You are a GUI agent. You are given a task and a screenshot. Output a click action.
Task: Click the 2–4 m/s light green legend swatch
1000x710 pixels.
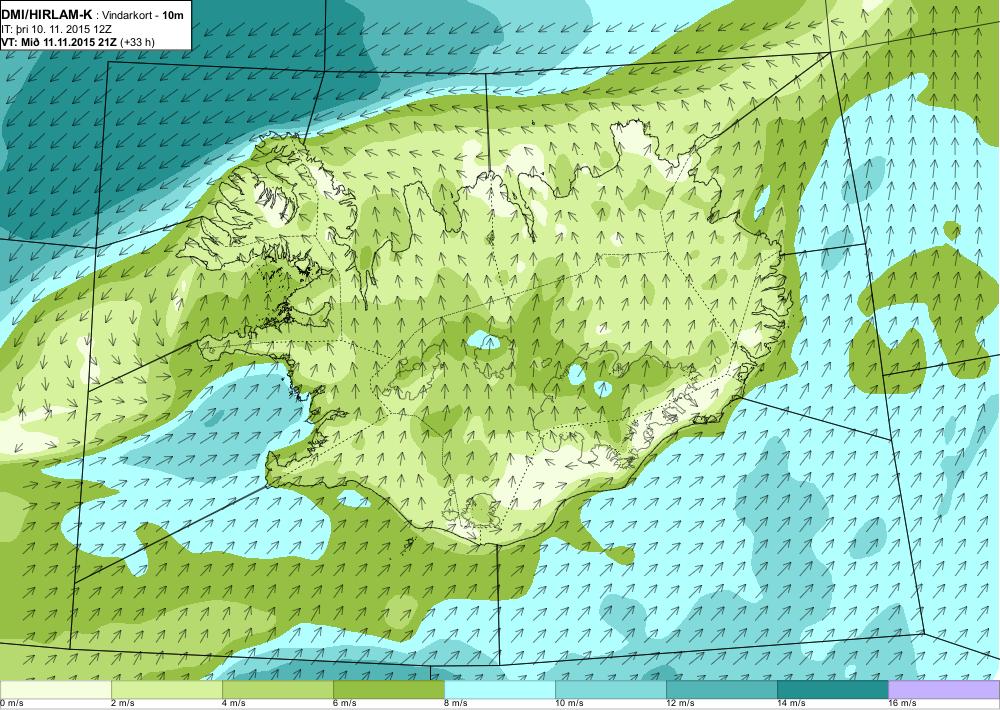(x=166, y=689)
